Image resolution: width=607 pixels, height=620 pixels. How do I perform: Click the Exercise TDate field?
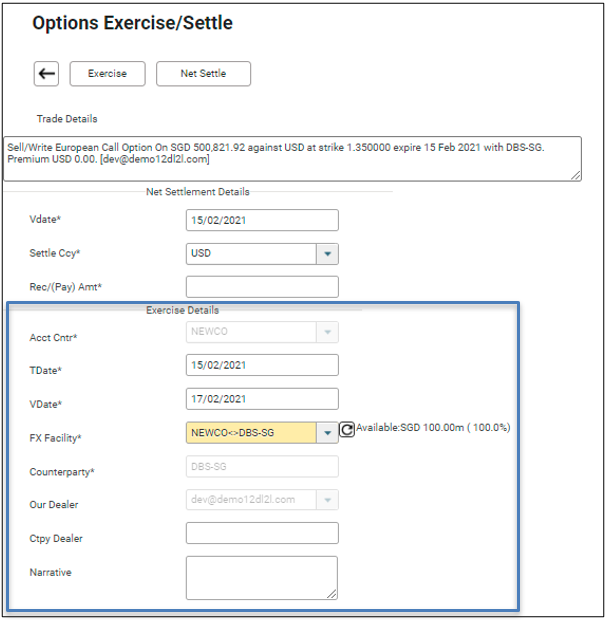(262, 365)
